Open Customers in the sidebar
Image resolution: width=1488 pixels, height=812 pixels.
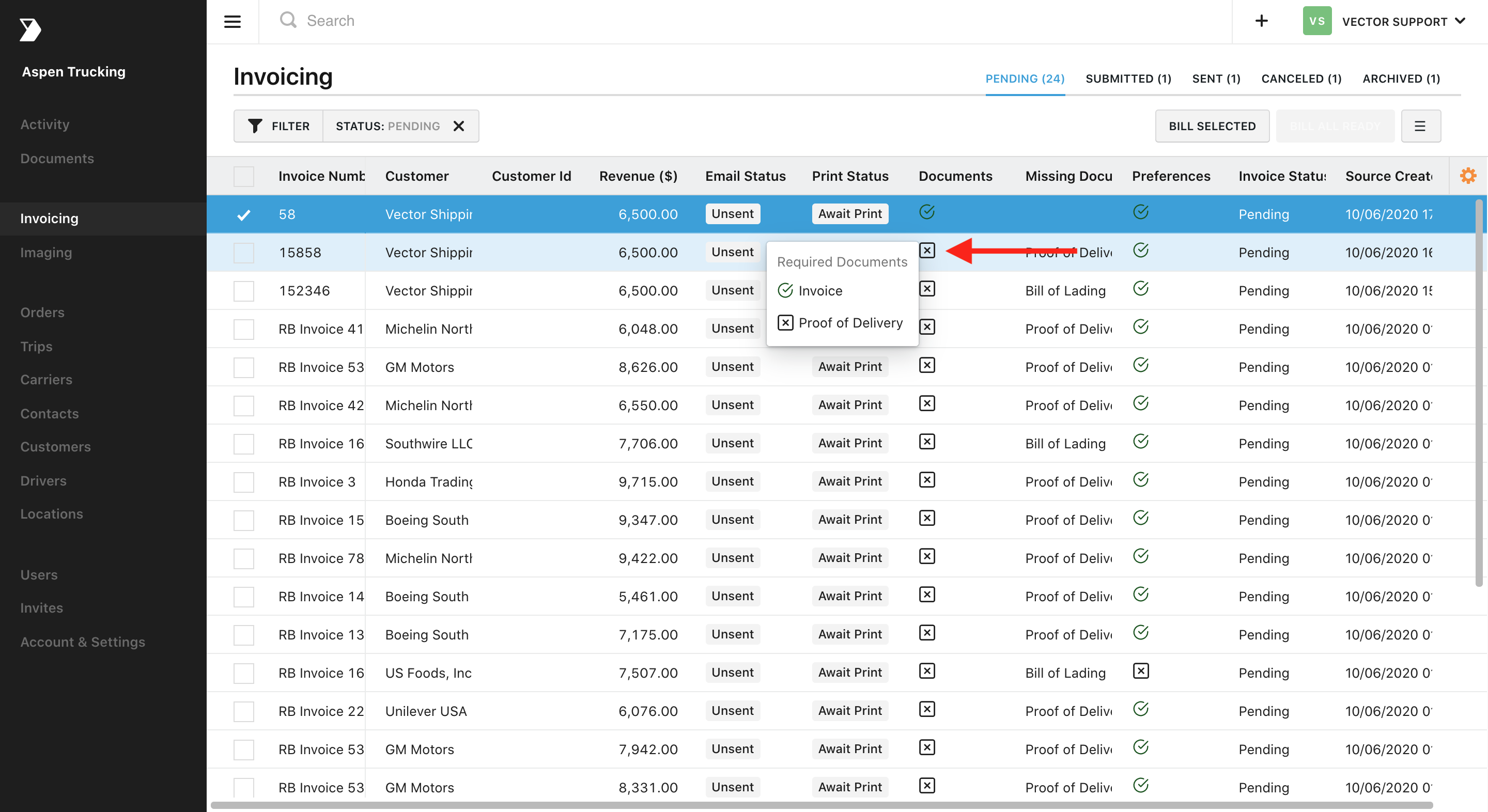(55, 446)
